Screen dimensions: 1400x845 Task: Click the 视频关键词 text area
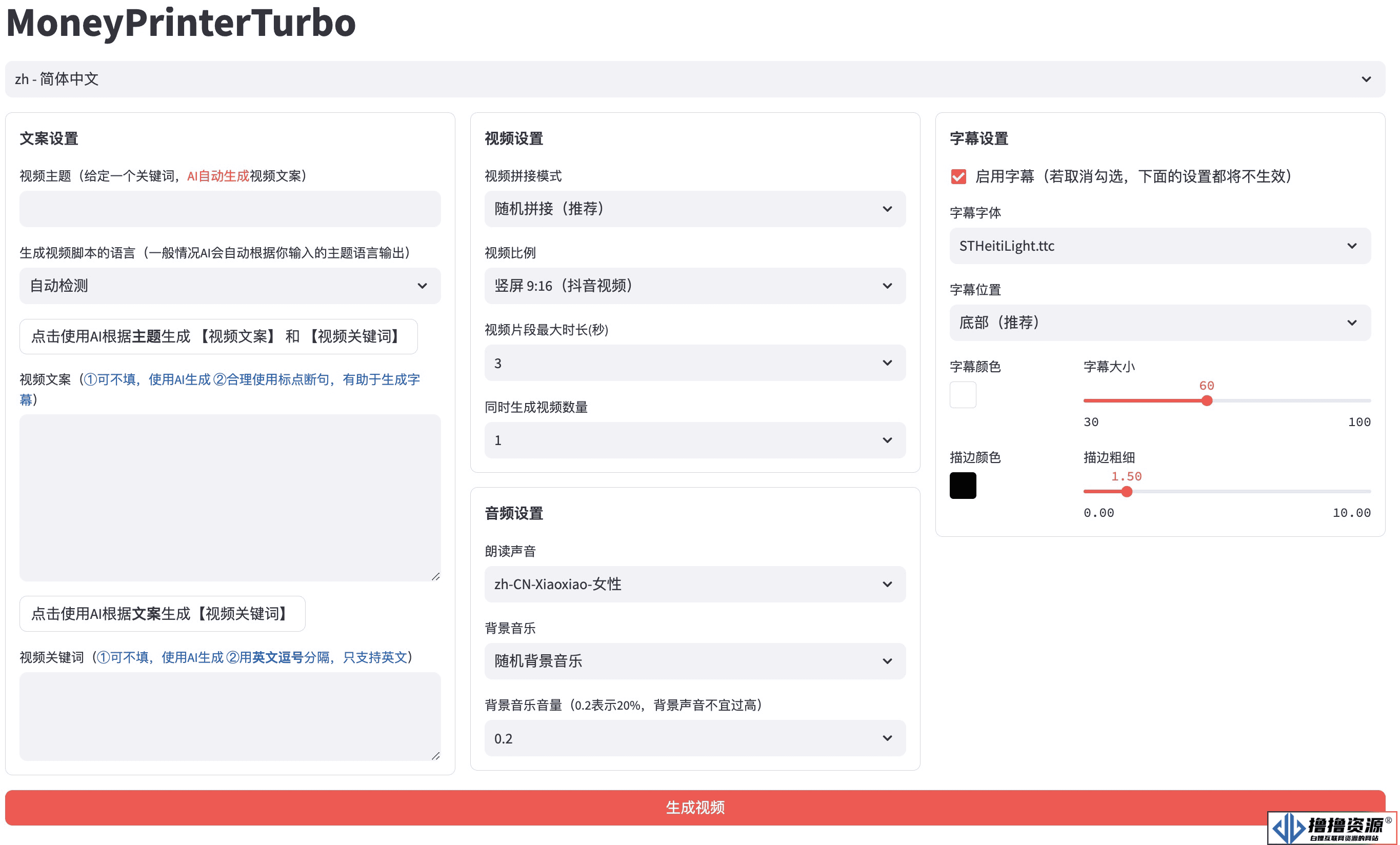230,717
